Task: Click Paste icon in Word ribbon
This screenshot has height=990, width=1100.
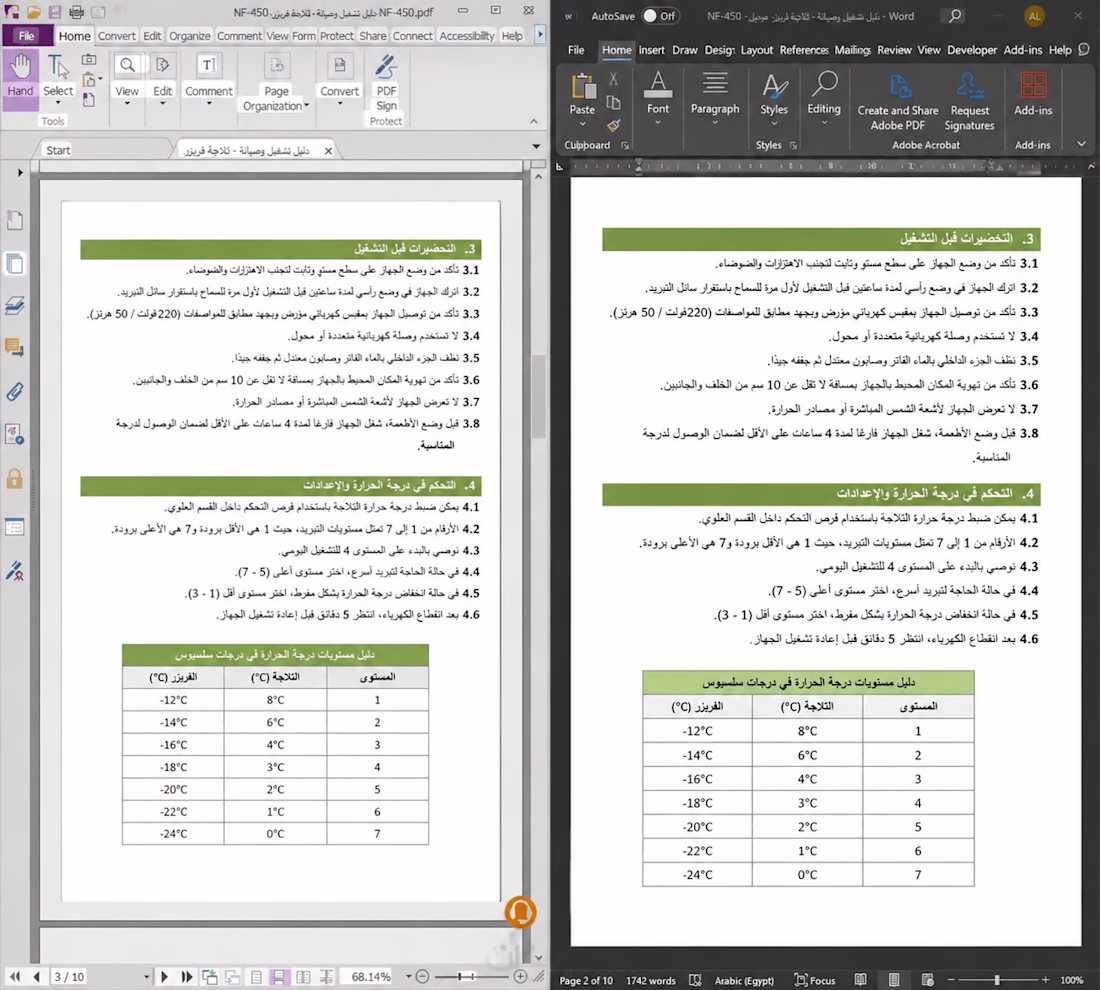Action: point(582,86)
